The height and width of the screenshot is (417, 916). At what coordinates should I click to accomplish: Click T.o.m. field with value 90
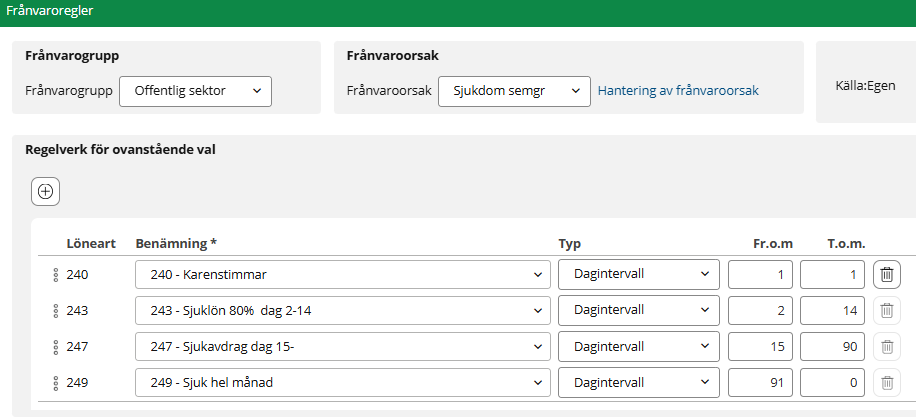[x=832, y=347]
